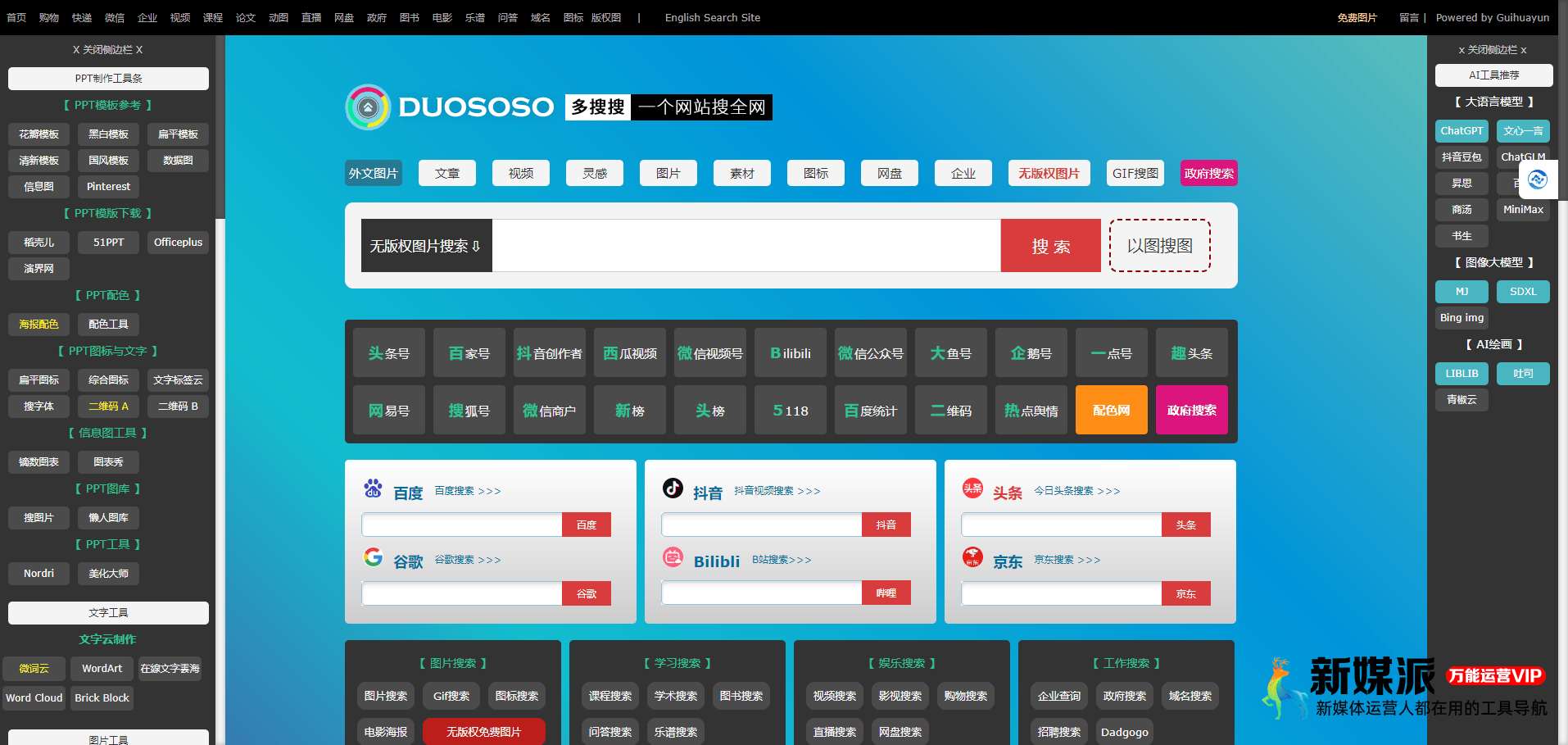
Task: Select the GIF搜图 tab
Action: [x=1135, y=173]
